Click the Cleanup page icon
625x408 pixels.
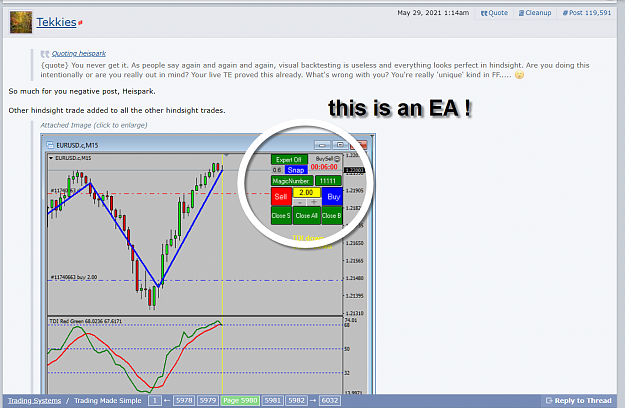click(521, 13)
